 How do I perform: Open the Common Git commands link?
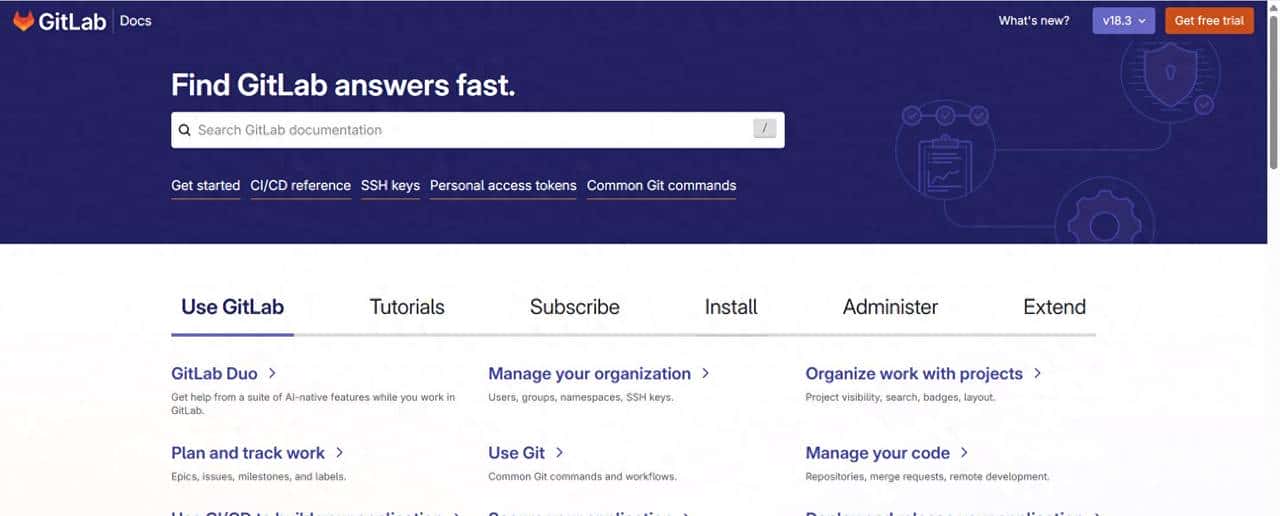point(661,186)
